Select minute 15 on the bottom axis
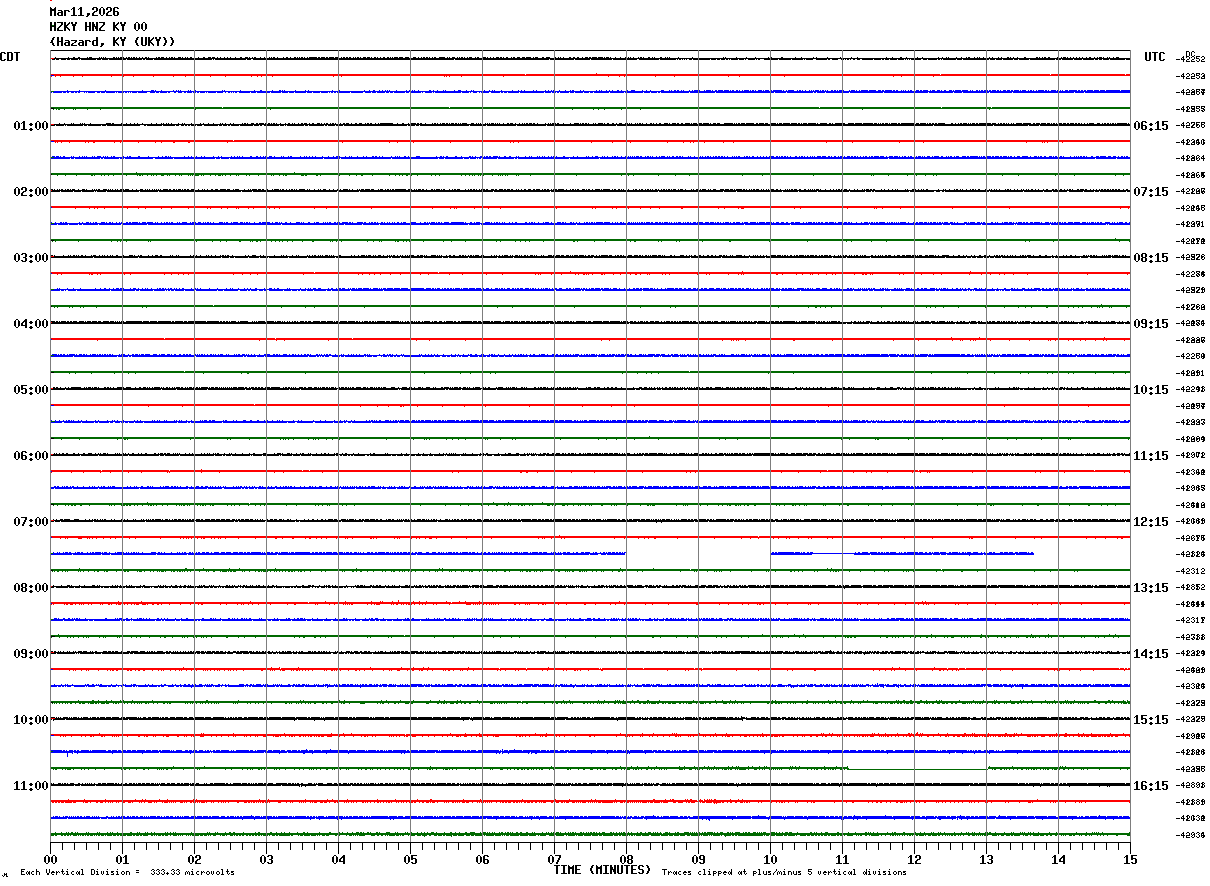Viewport: 1210px width, 886px height. (1130, 859)
